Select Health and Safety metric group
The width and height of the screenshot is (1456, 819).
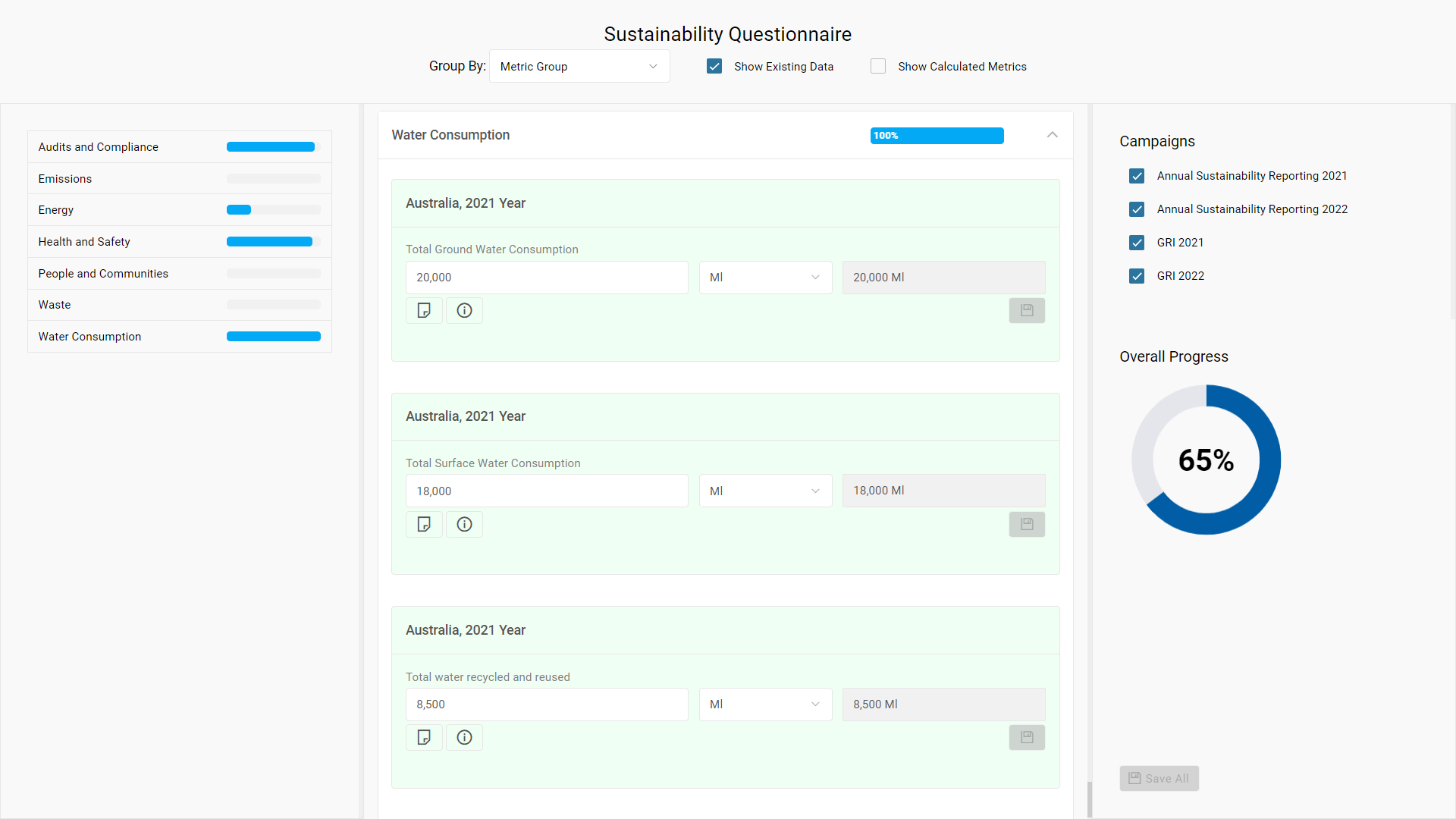(x=84, y=242)
